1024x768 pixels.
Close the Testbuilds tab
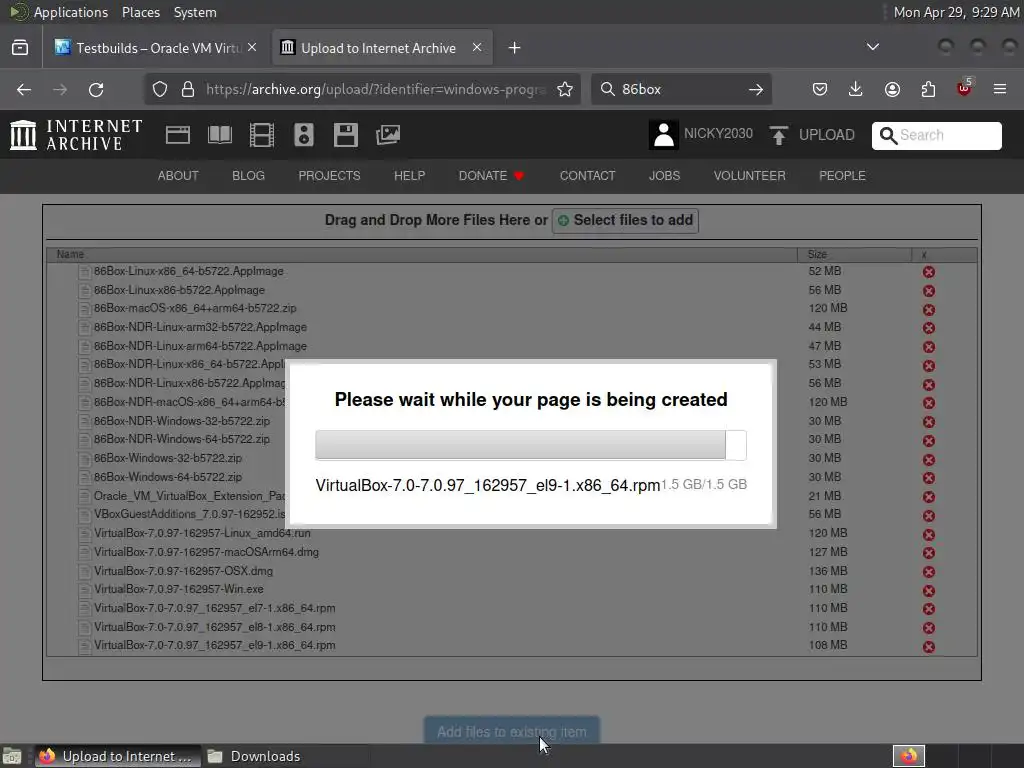[x=252, y=48]
